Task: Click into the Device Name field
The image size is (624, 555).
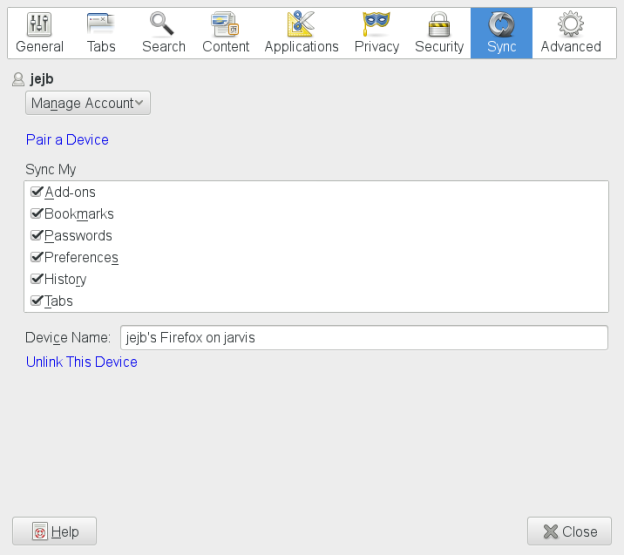Action: click(363, 338)
